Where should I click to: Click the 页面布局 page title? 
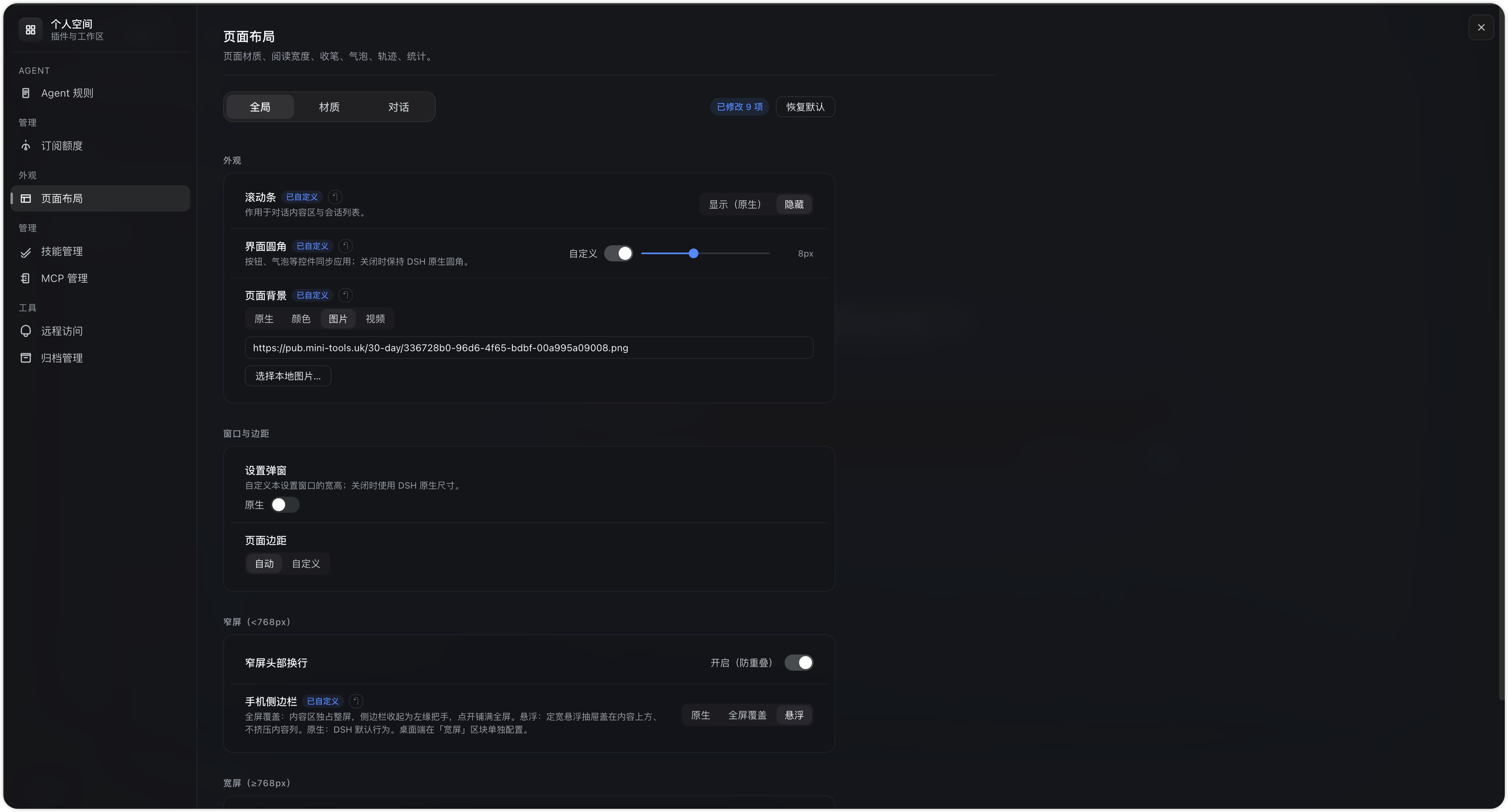249,36
